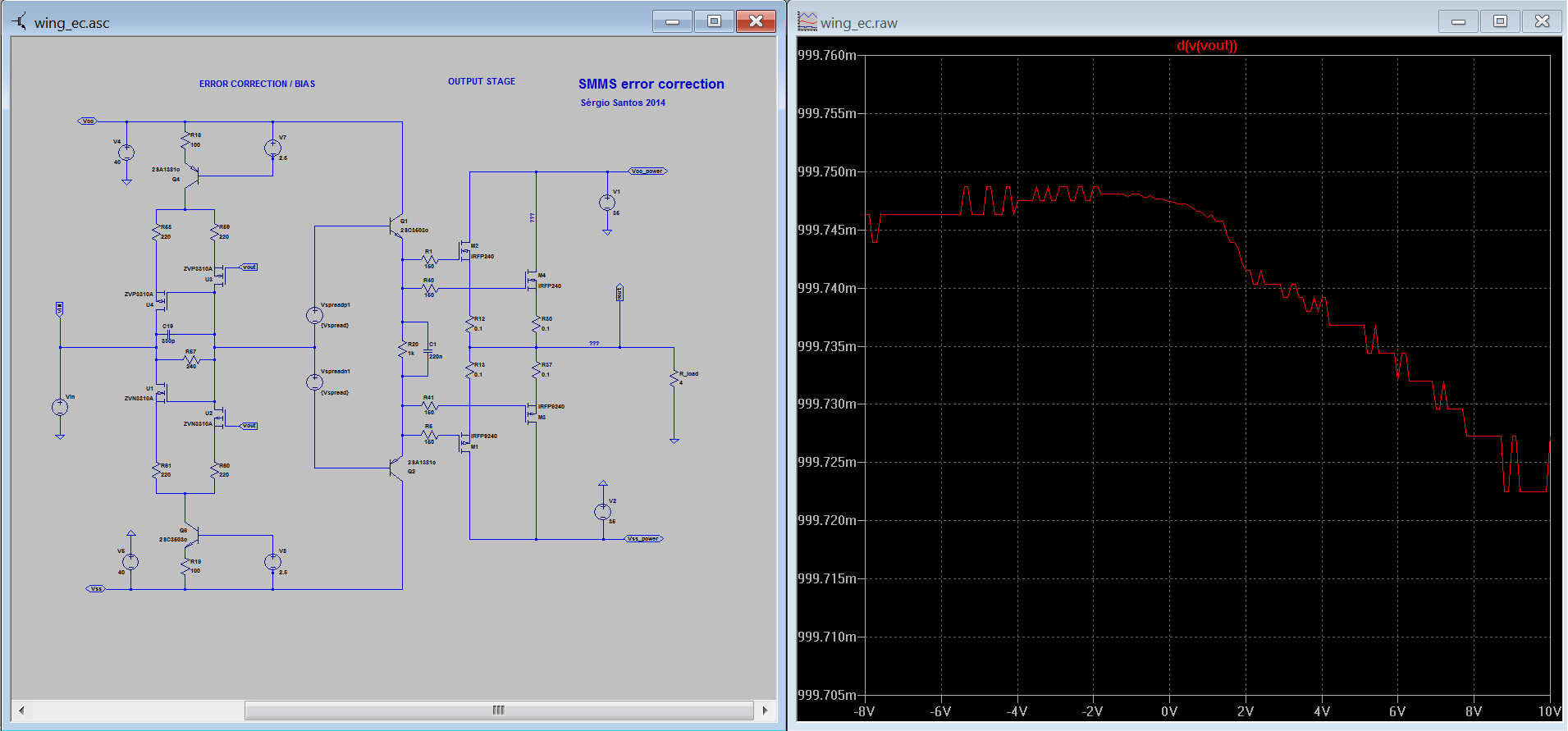Select capacitor C19 symbol
The height and width of the screenshot is (731, 1568).
tap(168, 334)
